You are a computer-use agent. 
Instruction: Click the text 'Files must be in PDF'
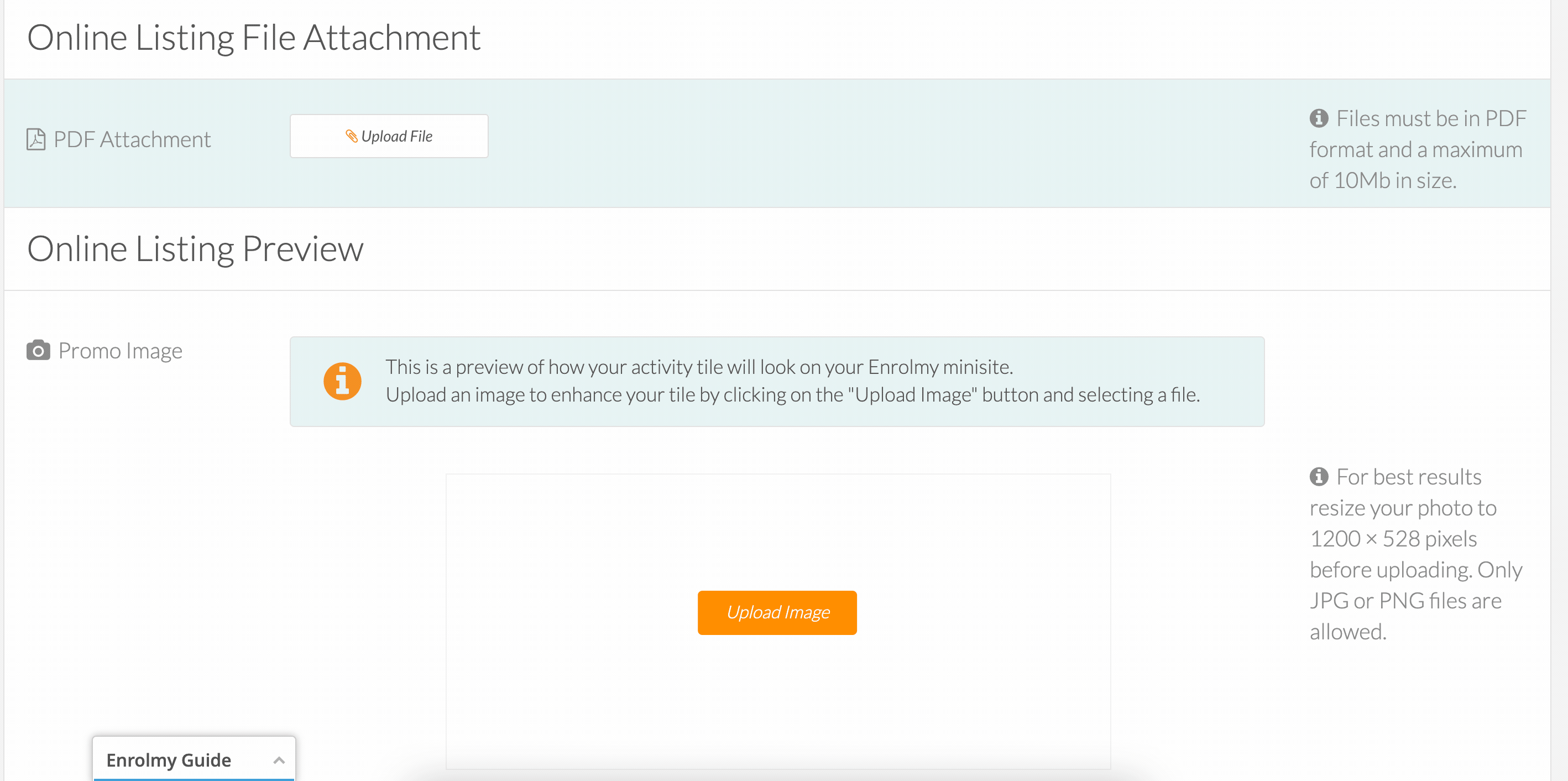(x=1431, y=118)
